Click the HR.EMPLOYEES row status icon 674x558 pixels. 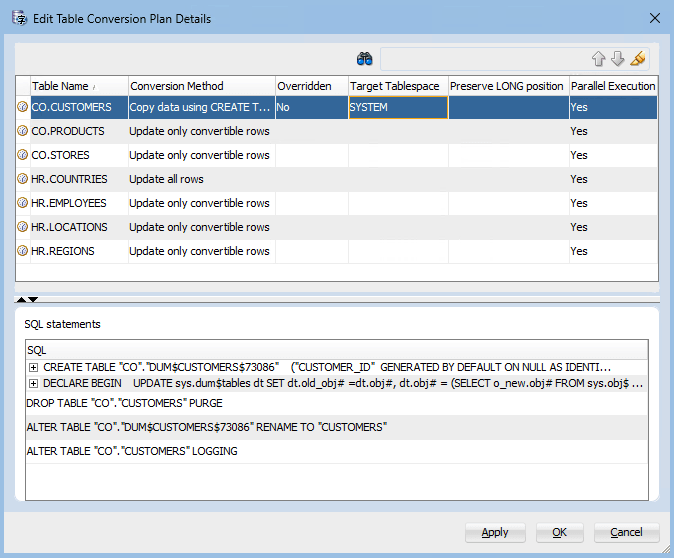(x=22, y=203)
